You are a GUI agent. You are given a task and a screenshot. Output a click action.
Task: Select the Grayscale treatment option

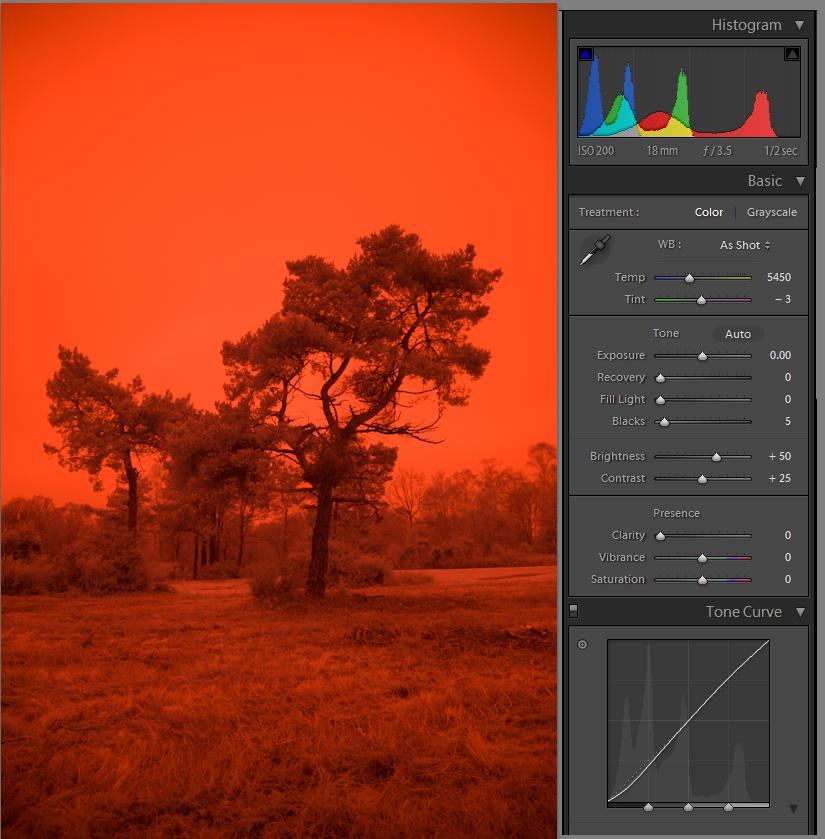point(771,212)
